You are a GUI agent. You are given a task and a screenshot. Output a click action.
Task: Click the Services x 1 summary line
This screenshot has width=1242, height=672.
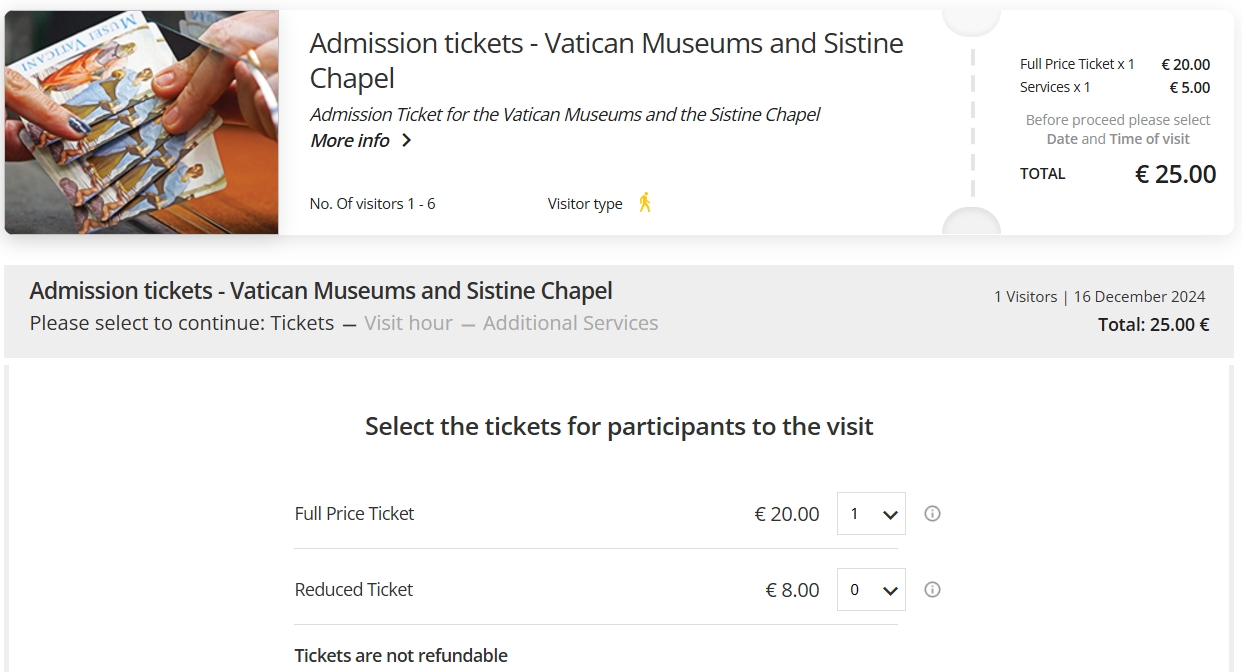click(x=1115, y=87)
